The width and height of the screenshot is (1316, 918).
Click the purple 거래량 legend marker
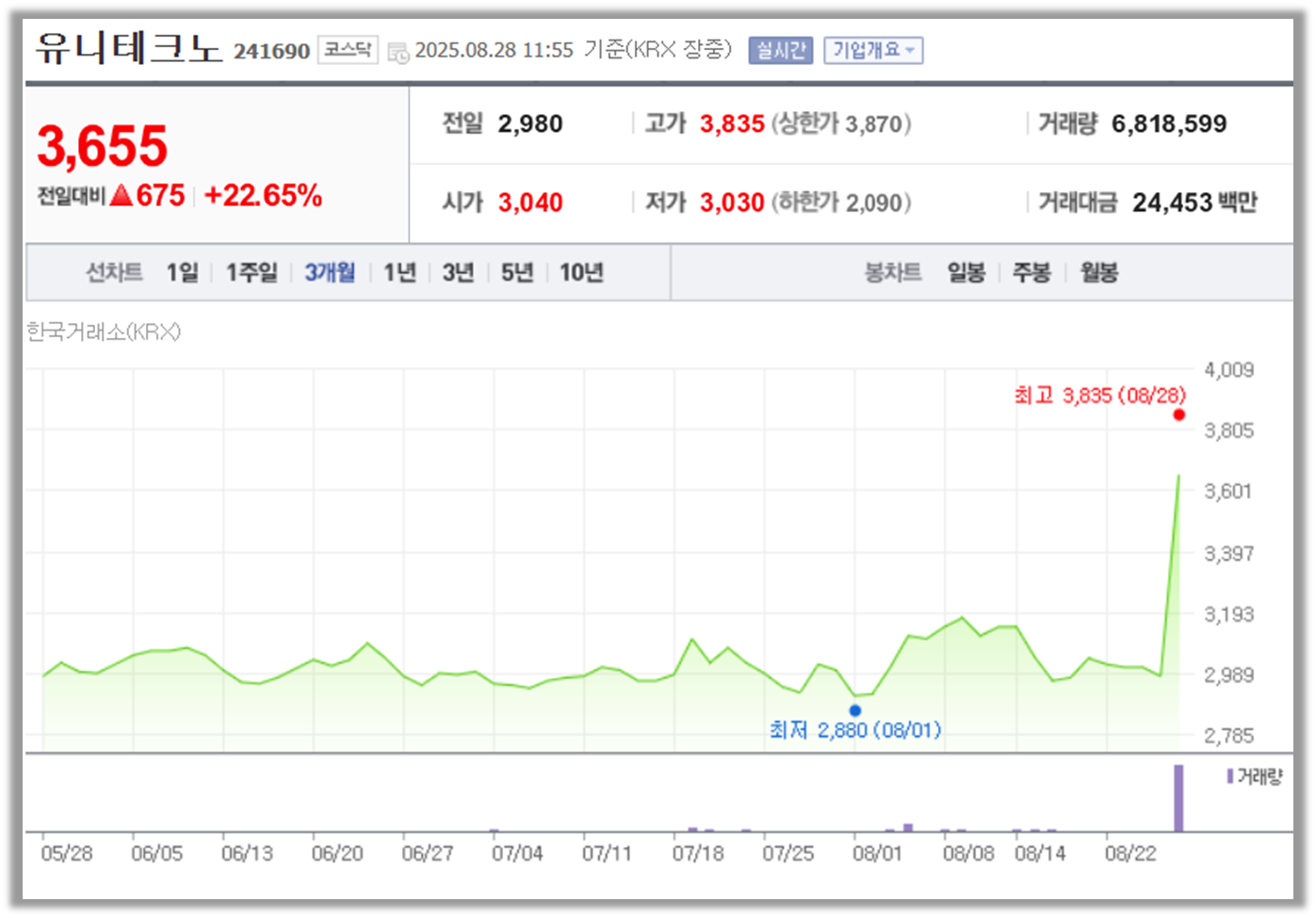pyautogui.click(x=1230, y=777)
